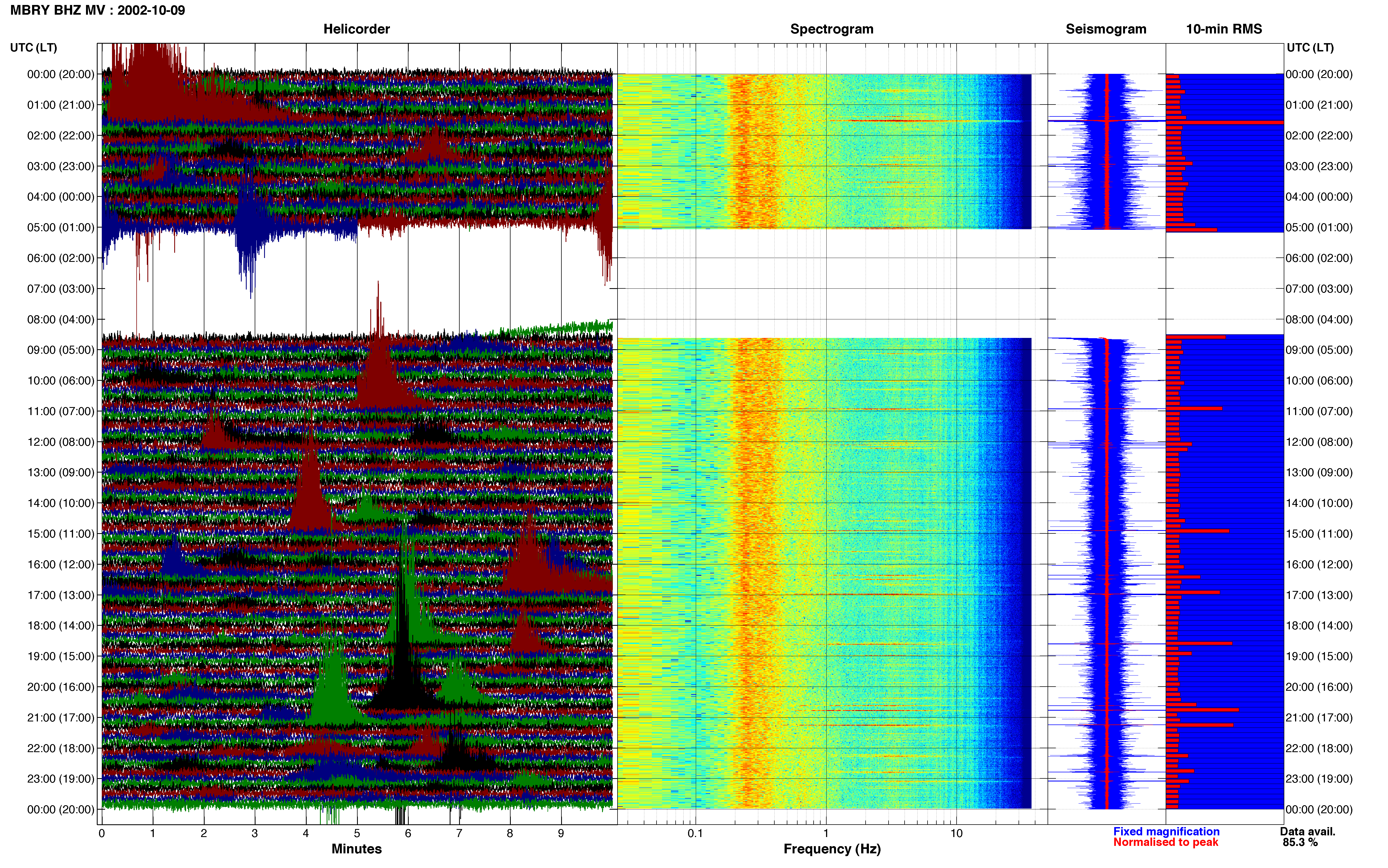The width and height of the screenshot is (1388, 868).
Task: Click the red 'Normalised to peak' legend text
Action: coord(1165,842)
